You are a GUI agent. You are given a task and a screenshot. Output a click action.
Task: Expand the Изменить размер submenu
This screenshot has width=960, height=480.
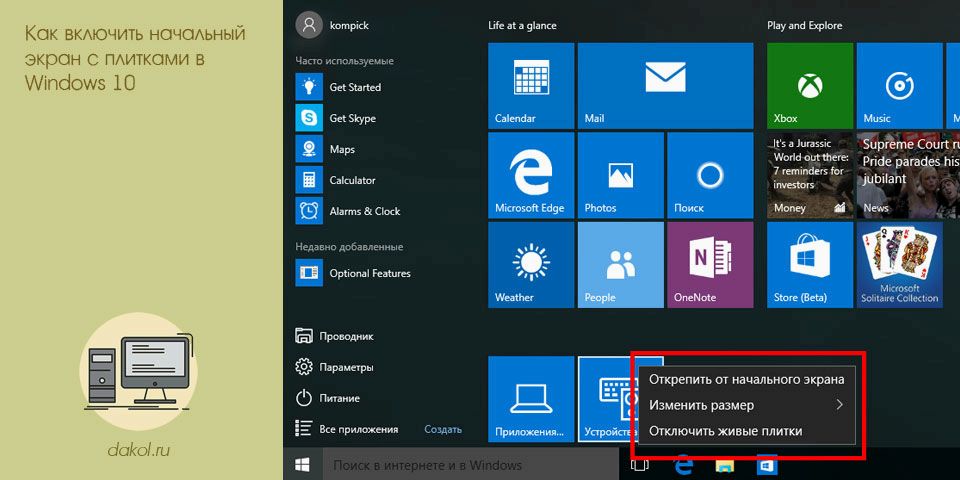coord(746,405)
